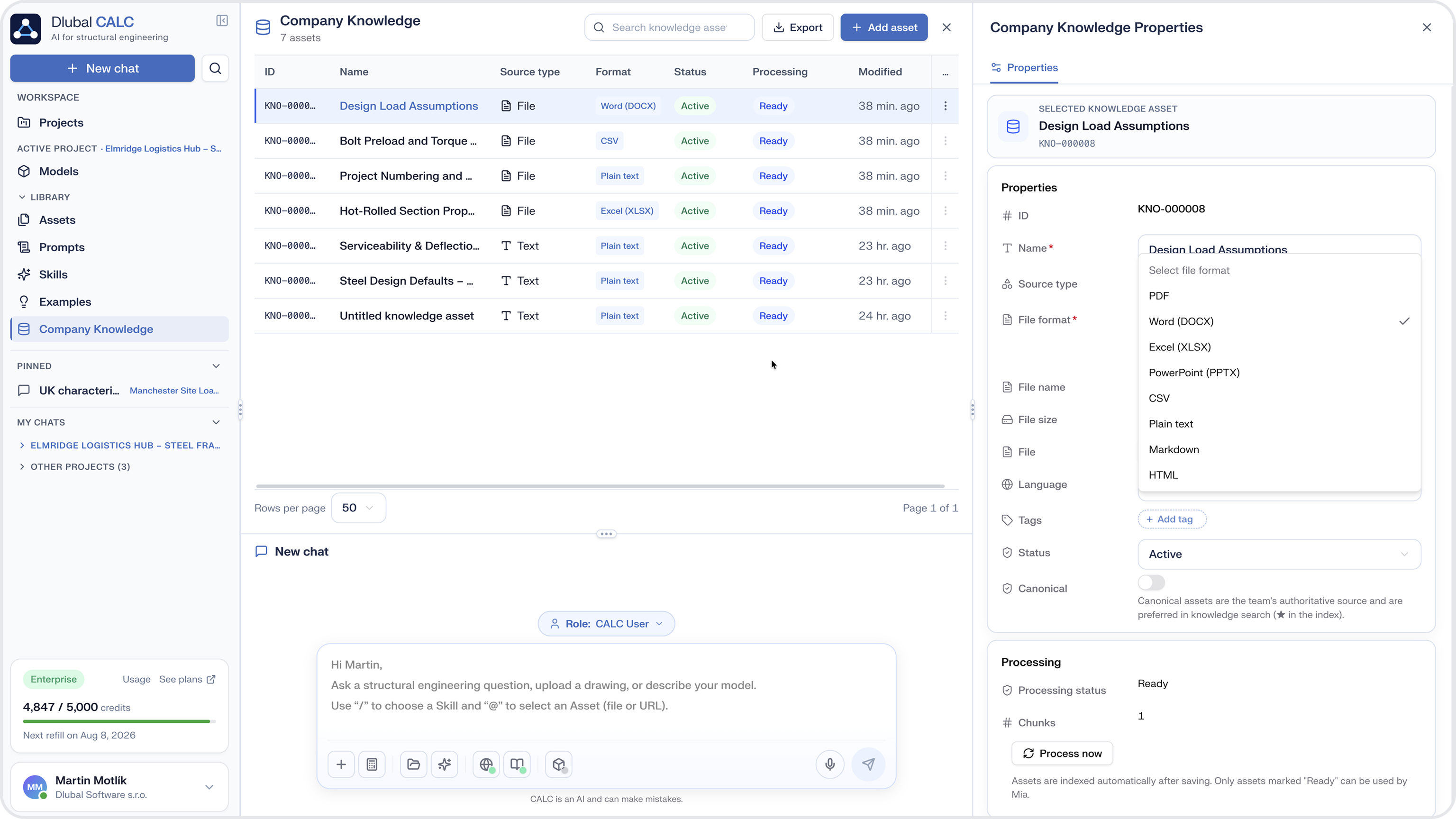Click the credits usage progress bar

(x=119, y=721)
